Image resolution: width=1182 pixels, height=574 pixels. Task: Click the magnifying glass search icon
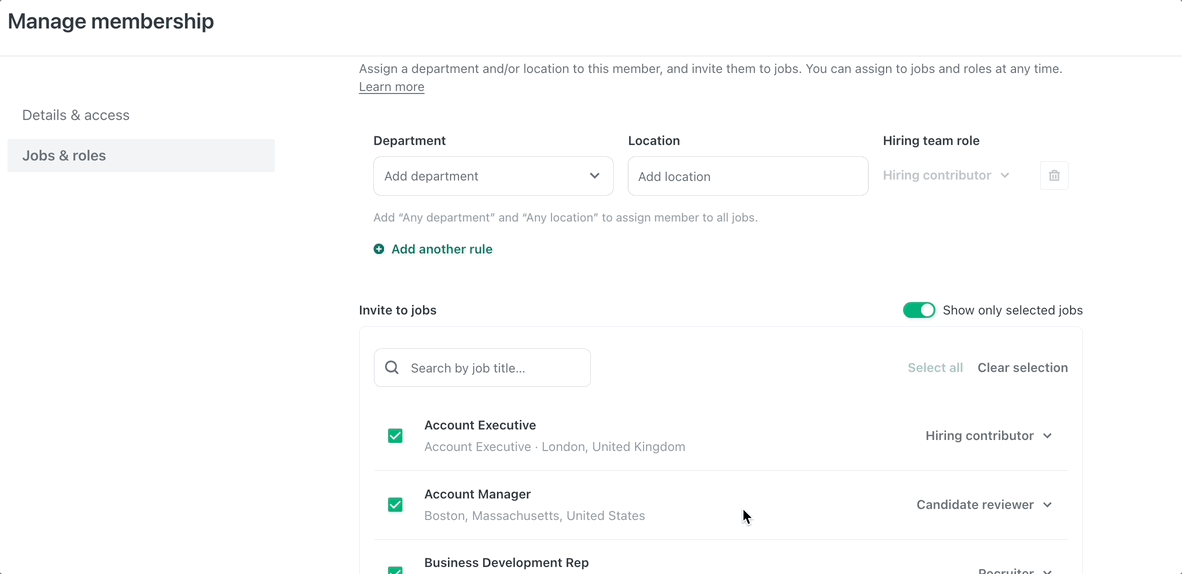click(x=392, y=368)
